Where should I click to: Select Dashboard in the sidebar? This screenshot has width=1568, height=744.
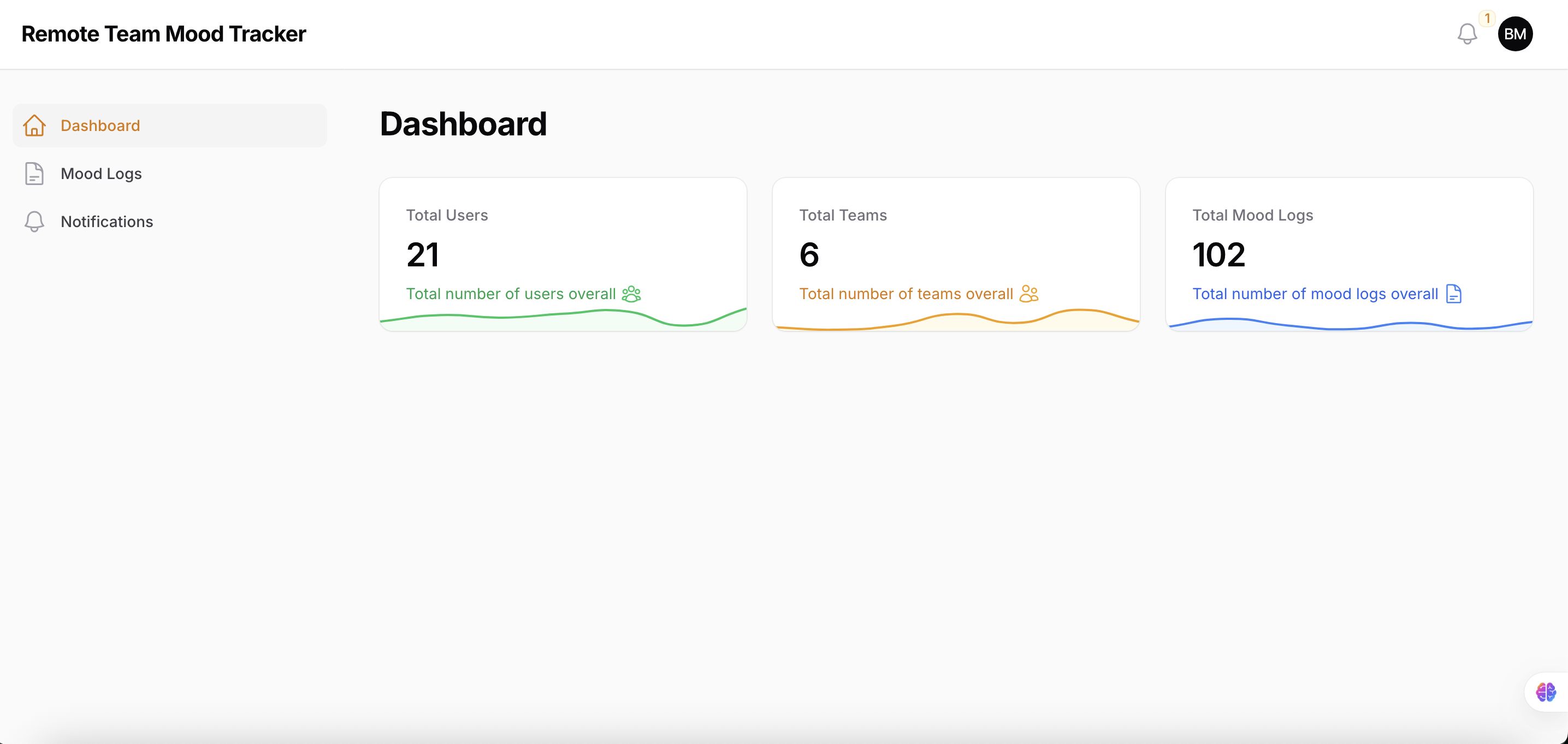[100, 126]
